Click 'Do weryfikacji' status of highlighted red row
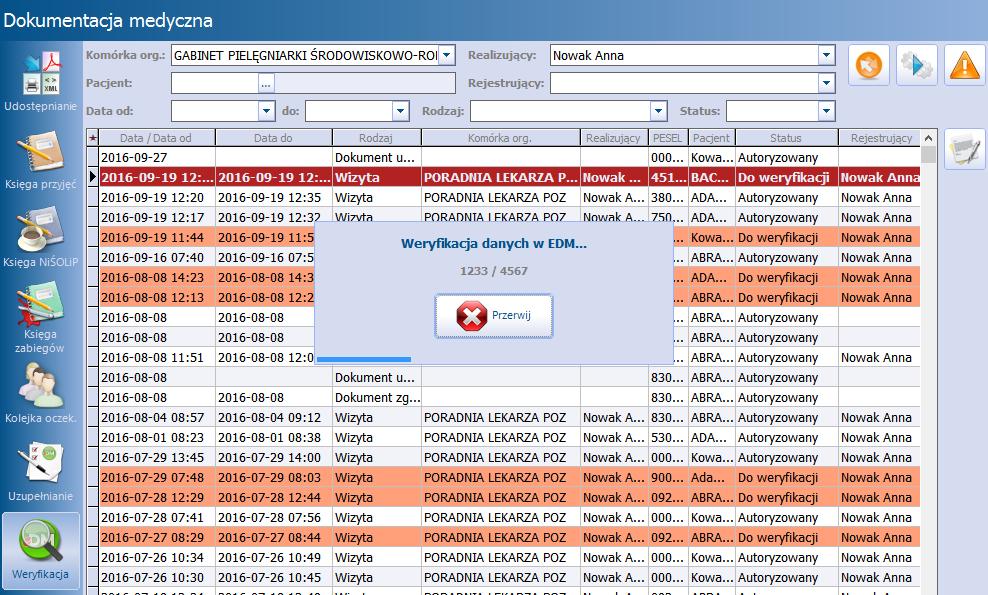 (x=783, y=178)
